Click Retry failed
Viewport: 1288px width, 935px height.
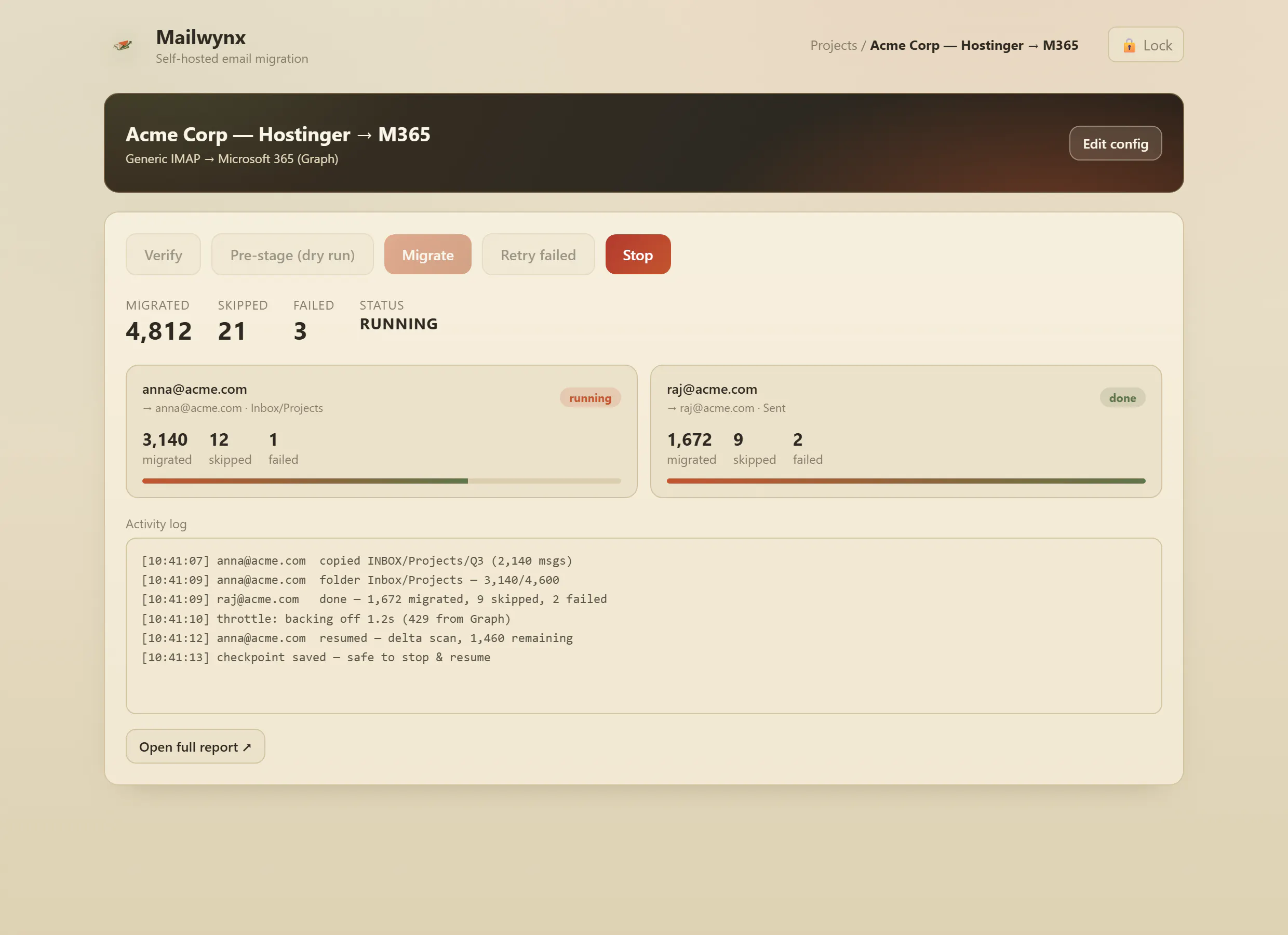click(539, 255)
